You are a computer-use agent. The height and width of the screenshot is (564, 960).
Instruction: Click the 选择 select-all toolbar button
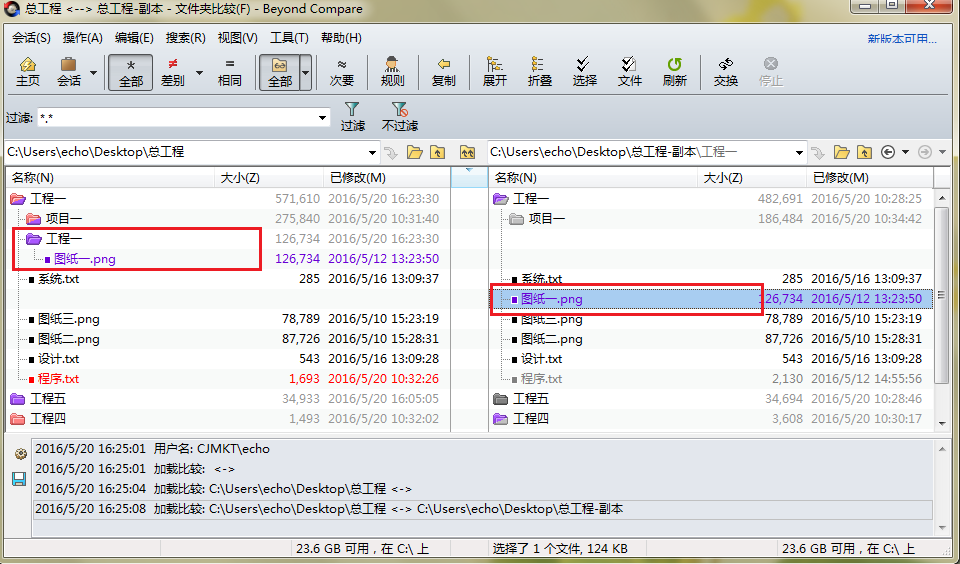(584, 72)
